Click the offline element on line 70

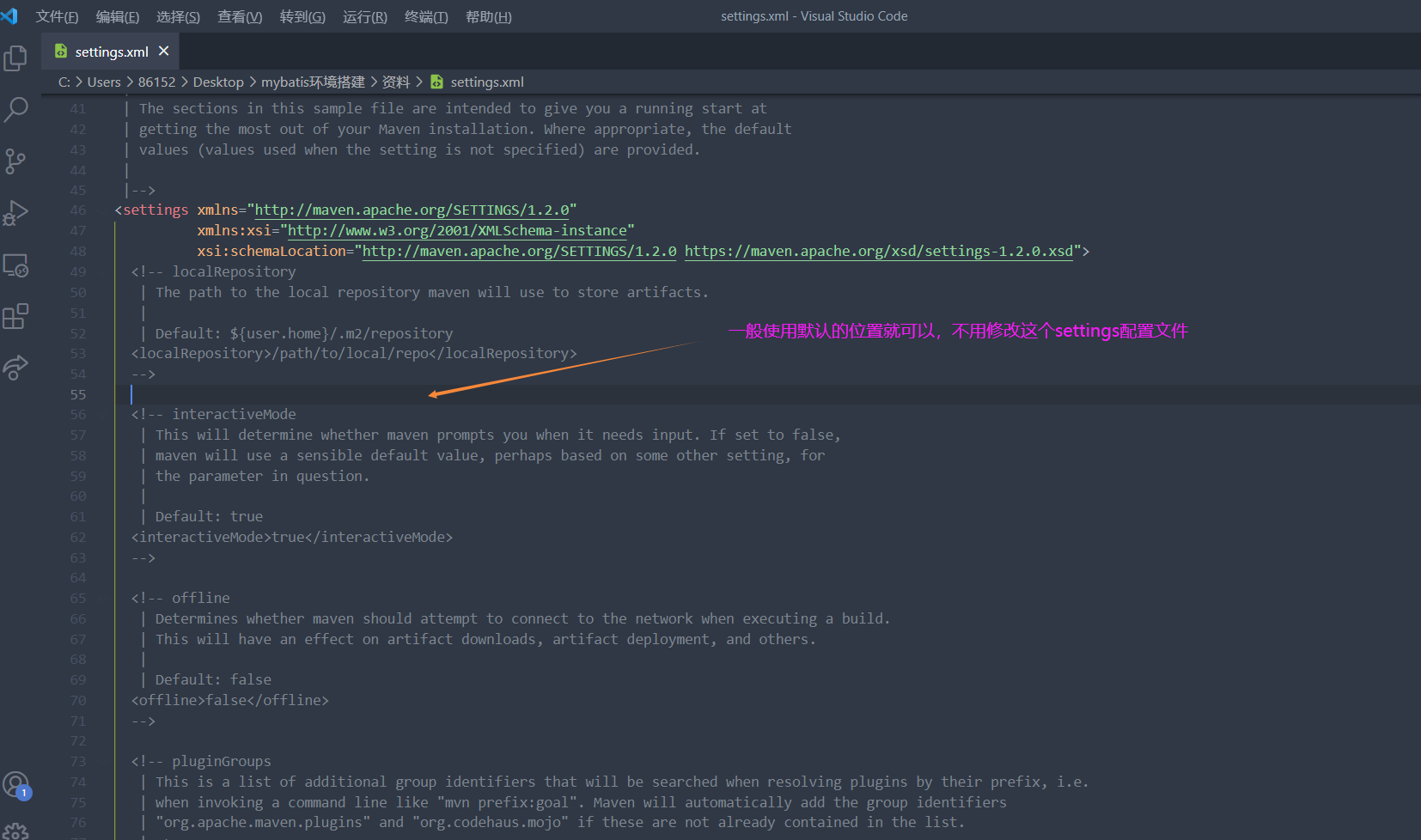[x=230, y=700]
